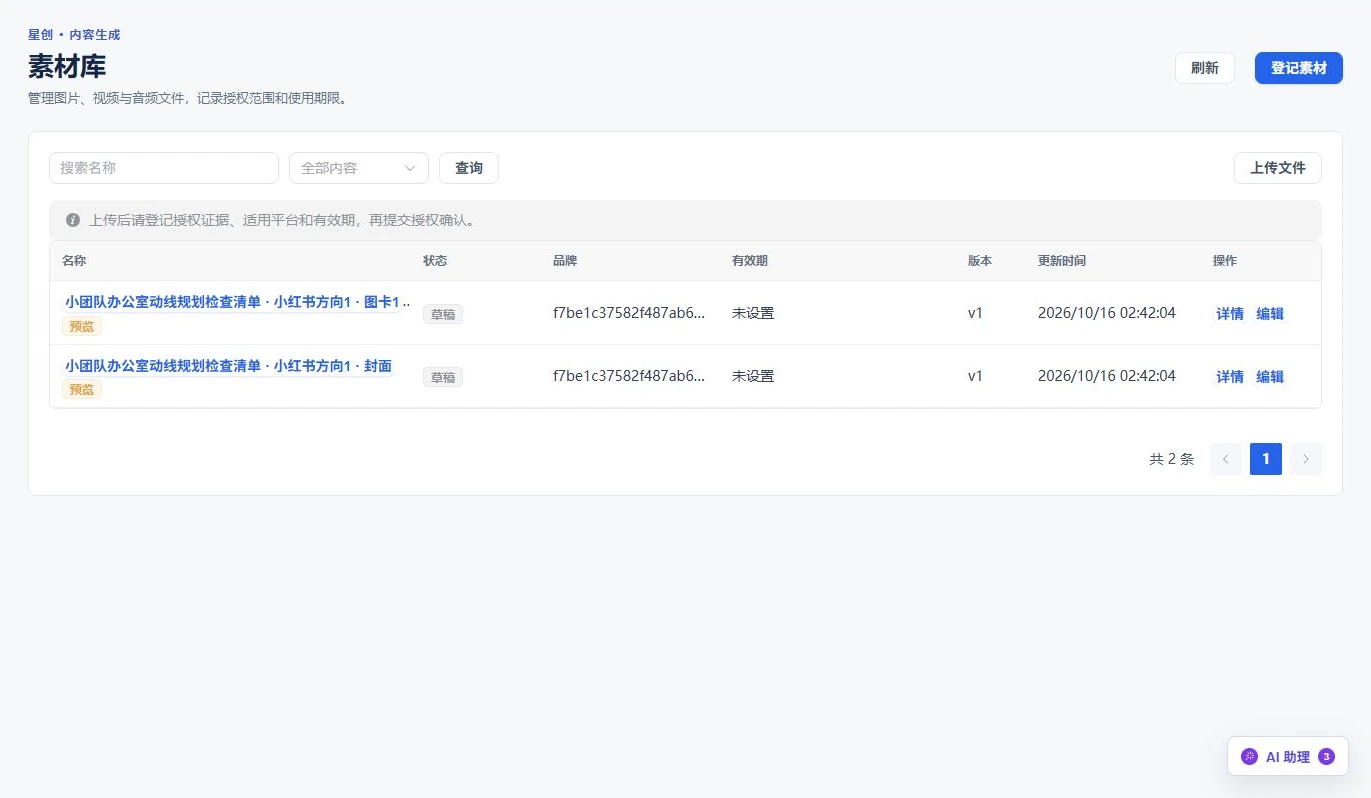Expand the 全部内容 filter dropdown
This screenshot has height=798, width=1371.
tap(359, 168)
